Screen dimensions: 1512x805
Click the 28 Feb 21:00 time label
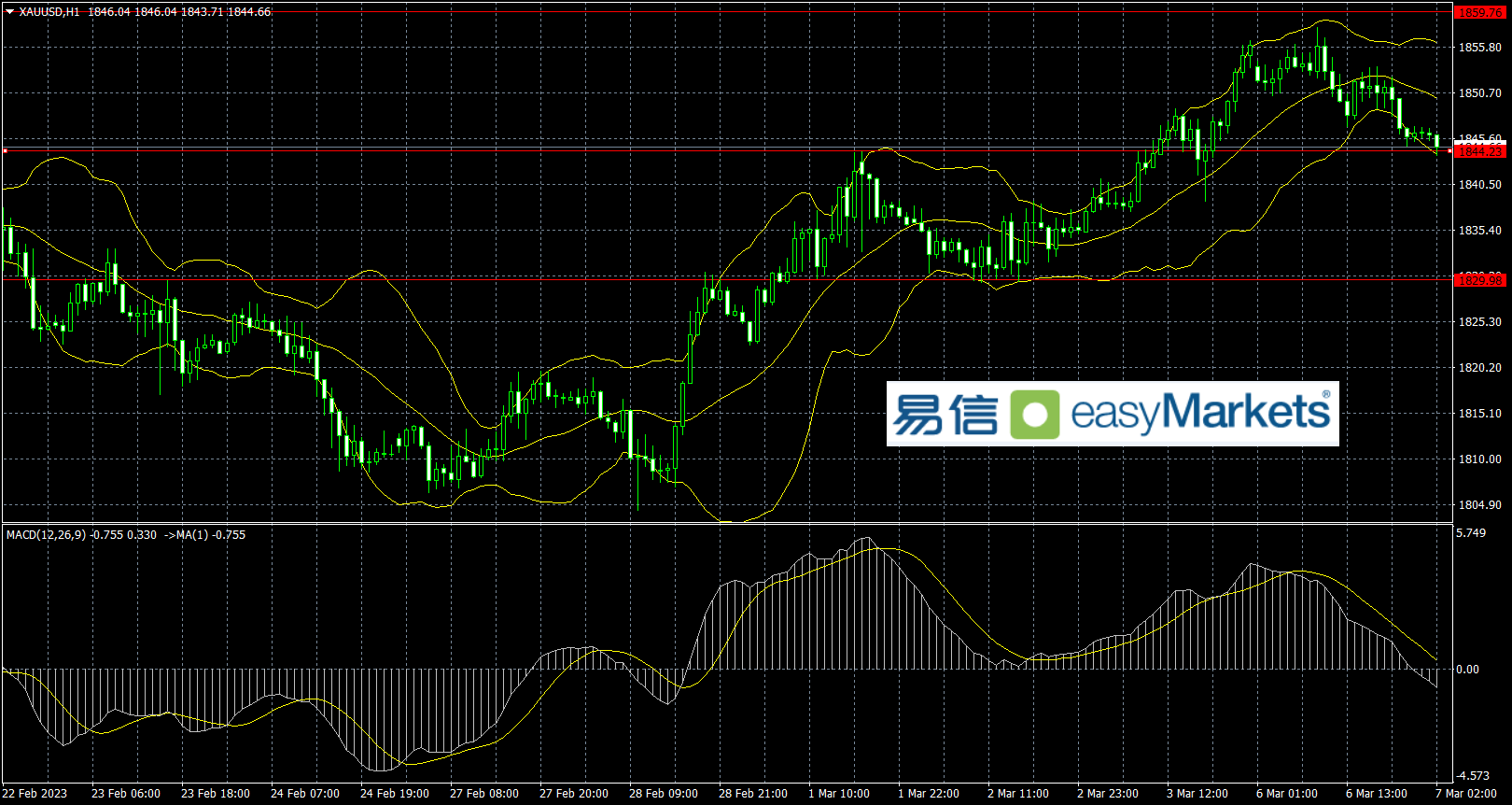753,794
